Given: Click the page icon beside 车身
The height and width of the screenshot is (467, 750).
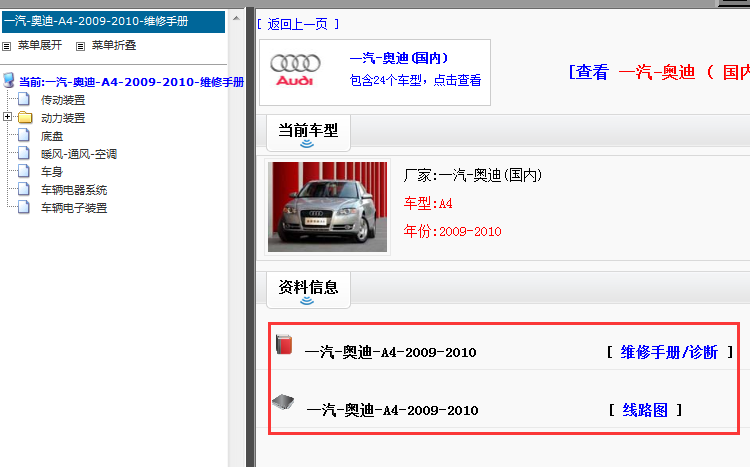Looking at the screenshot, I should [23, 171].
